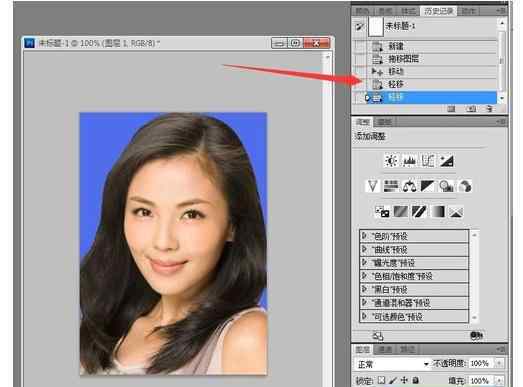Click the fill 100% input field

(480, 380)
